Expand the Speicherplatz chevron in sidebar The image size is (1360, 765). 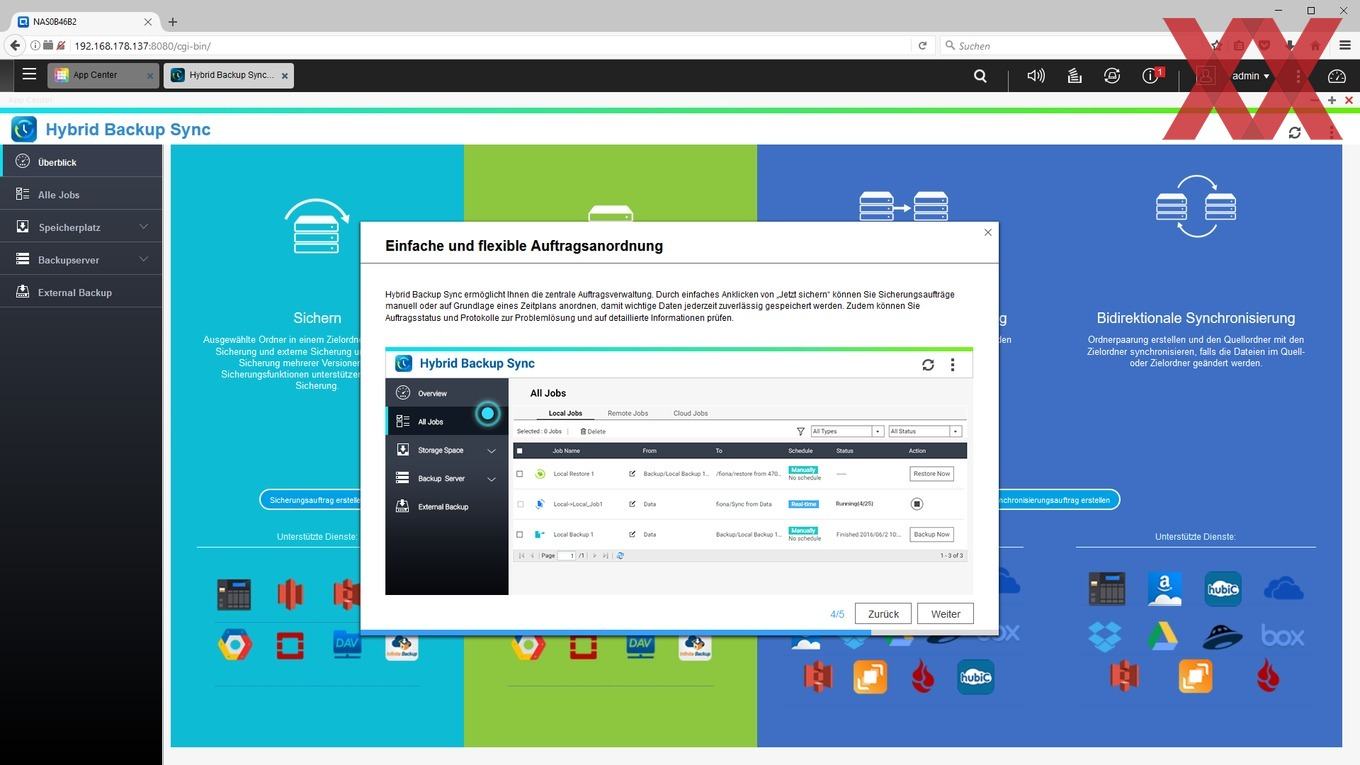143,227
